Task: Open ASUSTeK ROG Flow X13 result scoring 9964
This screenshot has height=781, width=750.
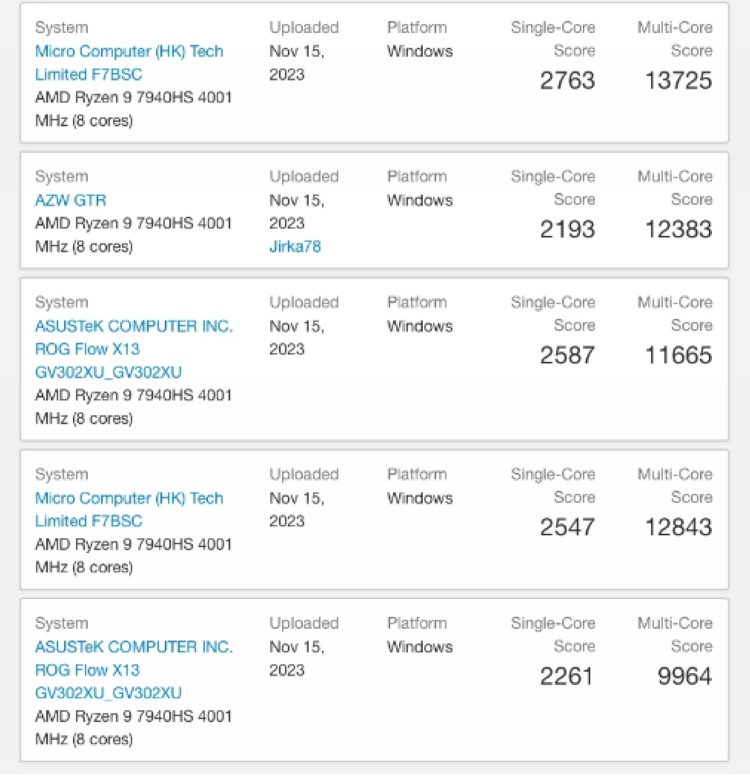Action: (133, 669)
